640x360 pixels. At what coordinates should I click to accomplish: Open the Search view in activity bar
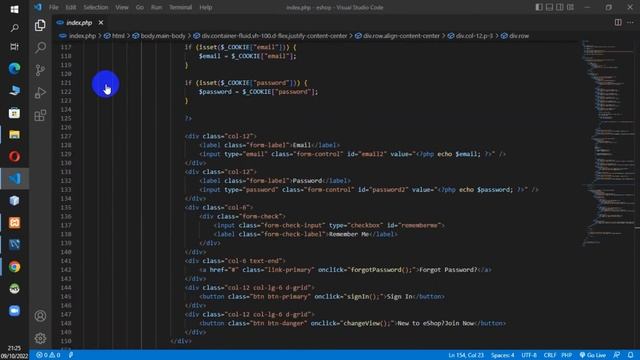(40, 47)
